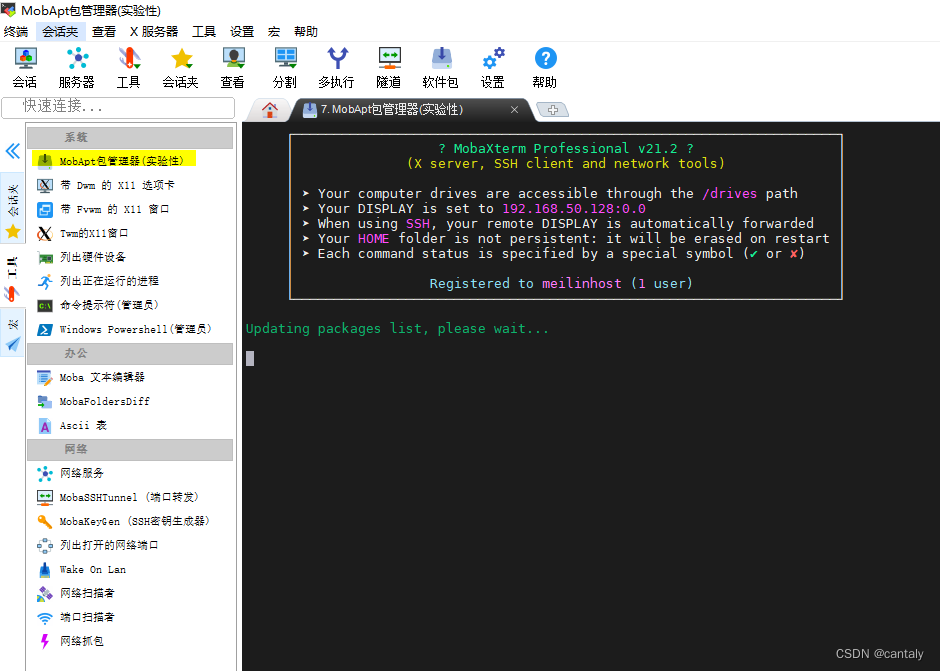Click the Help (帮助) toolbar icon
The image size is (940, 671).
(x=544, y=67)
